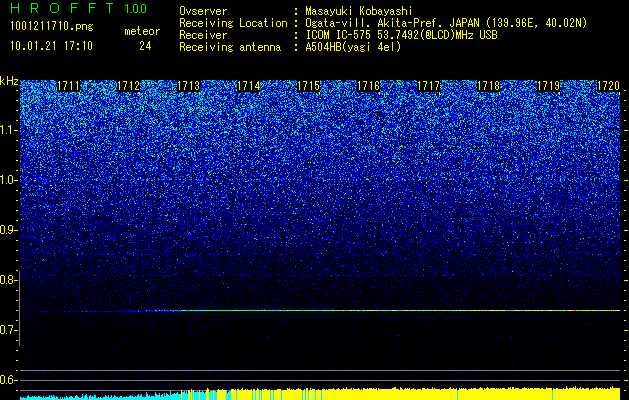
Task: Click the 0.9 frequency axis label
Action: point(8,230)
